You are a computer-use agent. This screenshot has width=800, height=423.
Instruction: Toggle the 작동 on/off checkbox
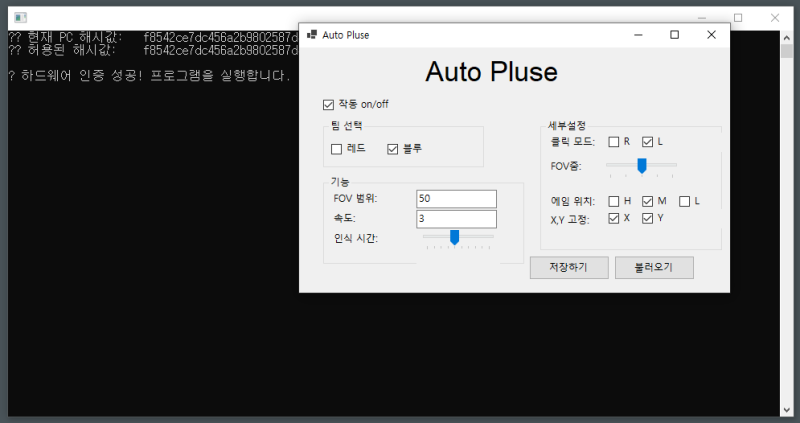(x=328, y=104)
